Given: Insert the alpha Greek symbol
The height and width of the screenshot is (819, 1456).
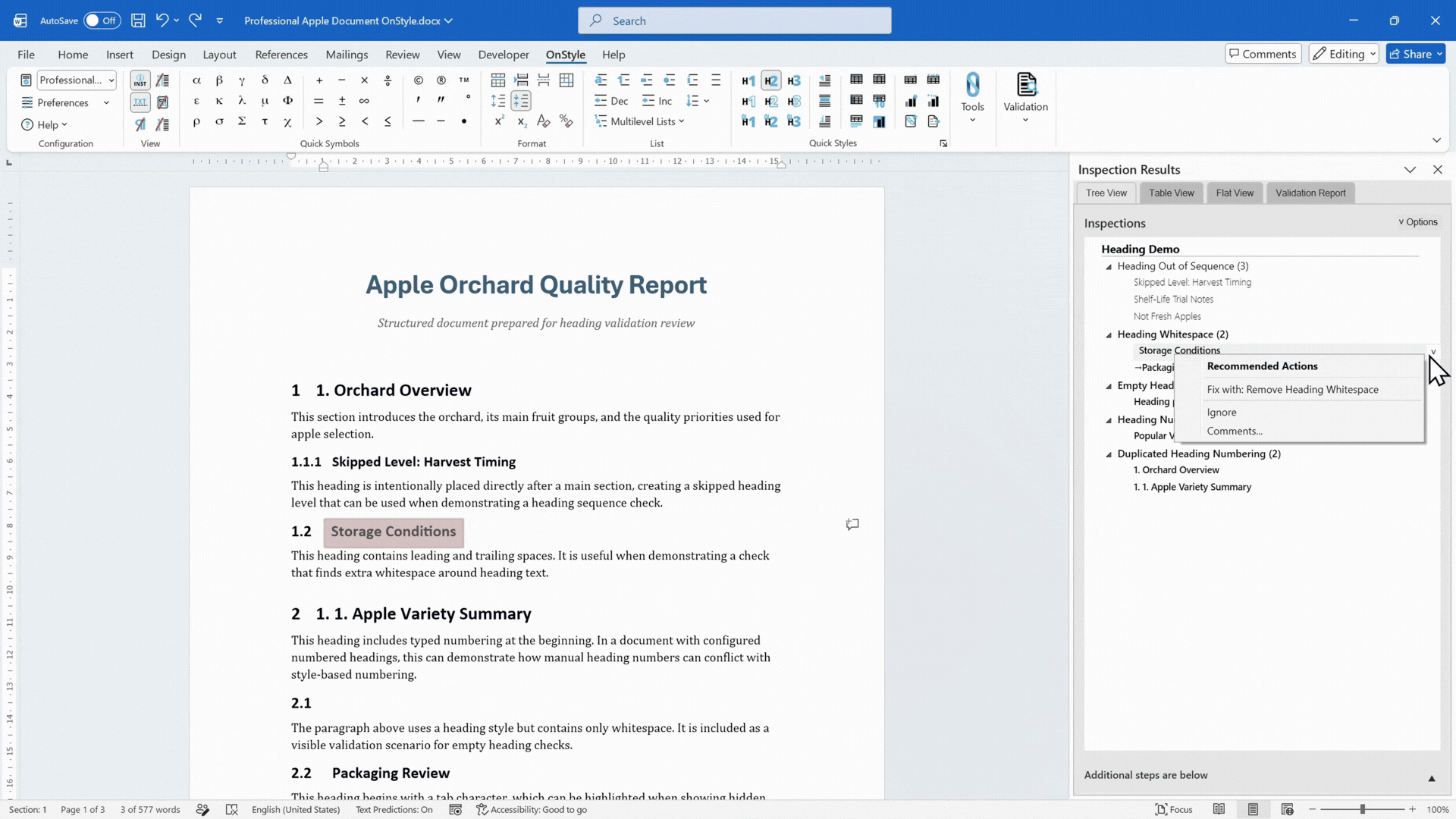Looking at the screenshot, I should pos(196,80).
